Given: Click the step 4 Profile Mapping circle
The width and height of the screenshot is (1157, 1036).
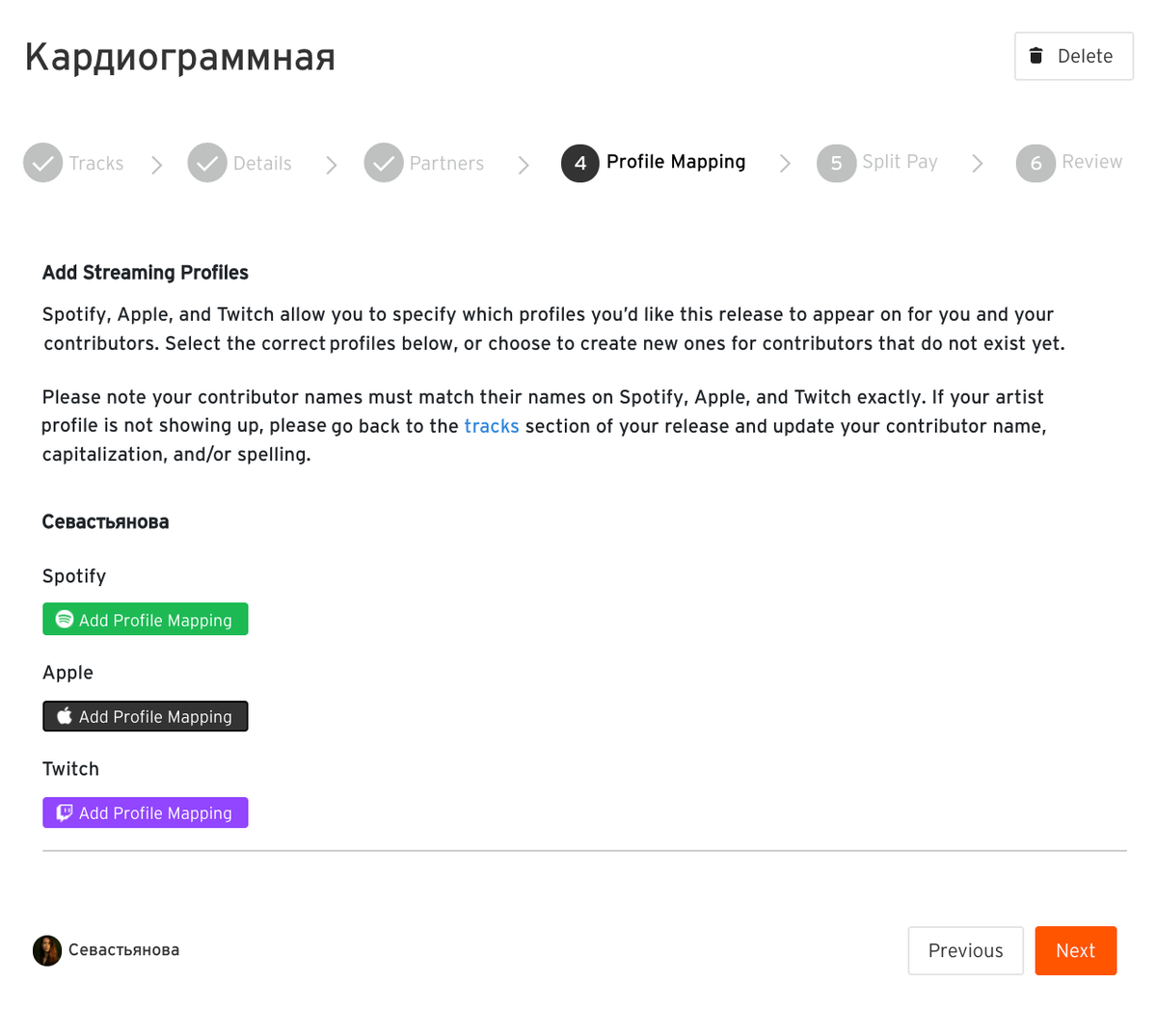Looking at the screenshot, I should pyautogui.click(x=580, y=163).
